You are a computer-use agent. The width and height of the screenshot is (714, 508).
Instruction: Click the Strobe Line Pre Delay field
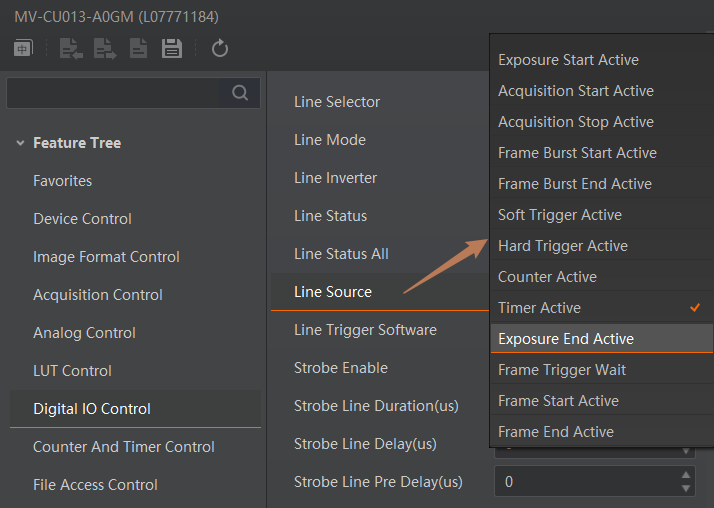tap(585, 482)
